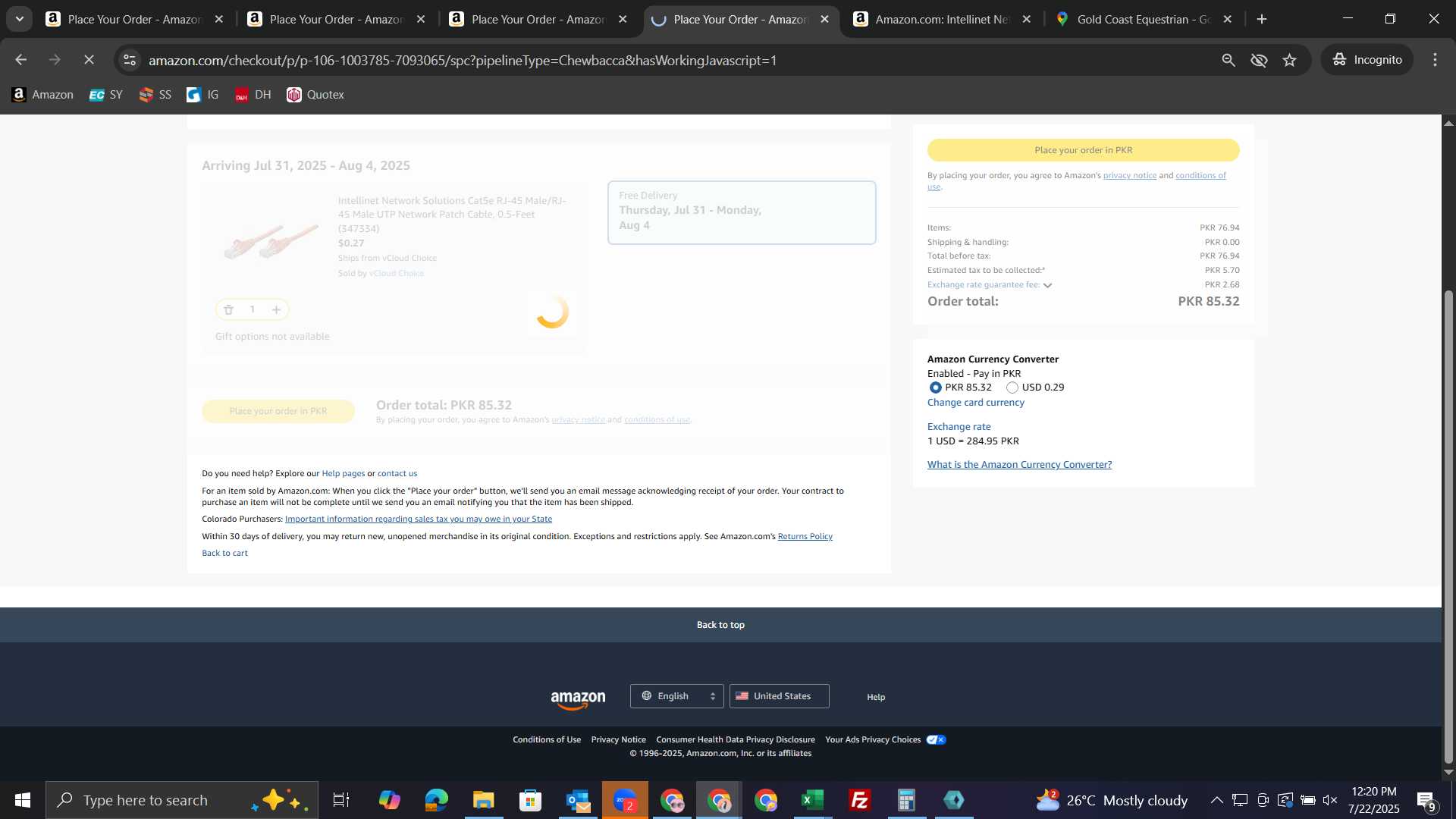Open Consumer Health Data Privacy Disclosure link
The width and height of the screenshot is (1456, 819).
[x=736, y=740]
